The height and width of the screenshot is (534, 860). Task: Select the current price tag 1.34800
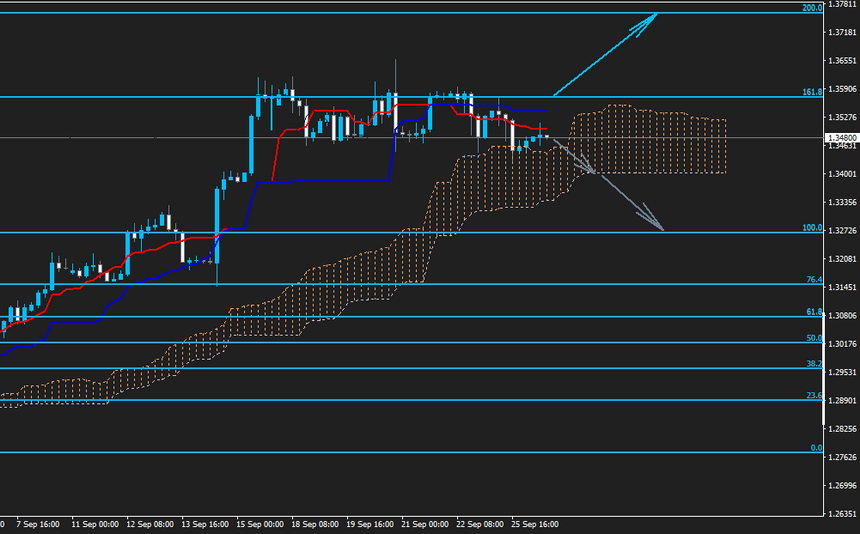pyautogui.click(x=841, y=138)
